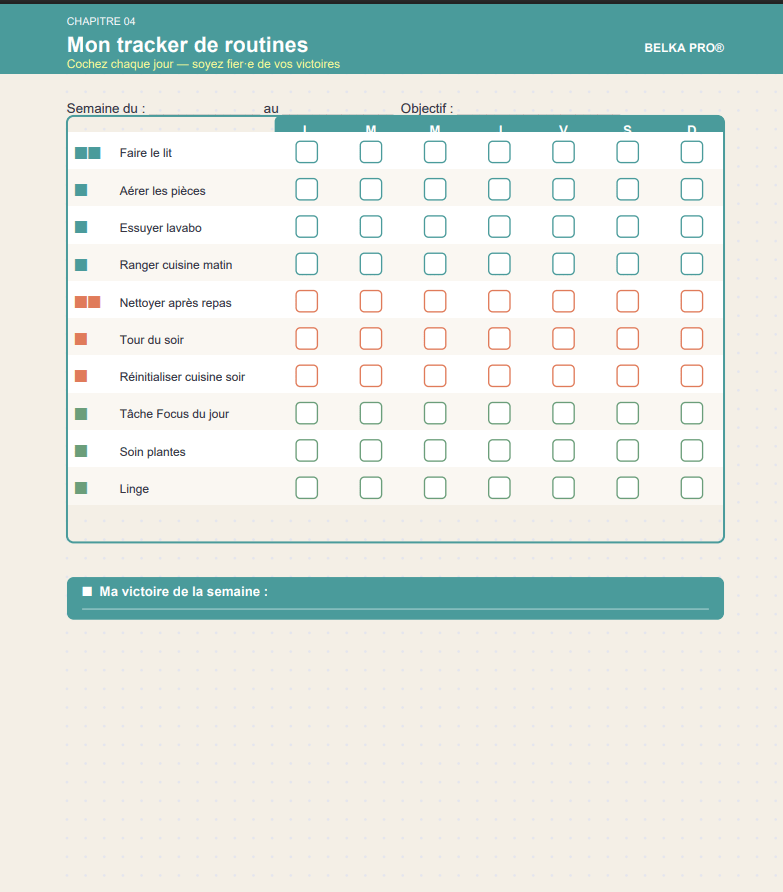Click the blank field after Semaine du
783x892 pixels.
pos(203,108)
